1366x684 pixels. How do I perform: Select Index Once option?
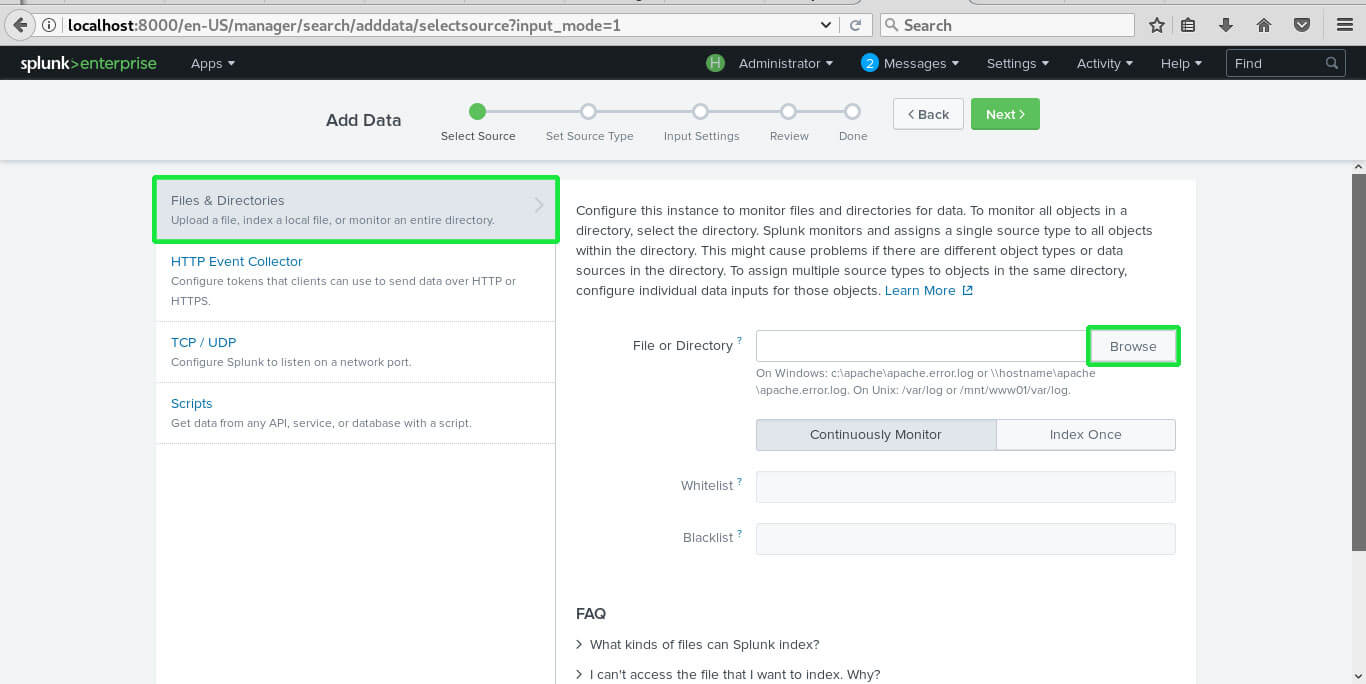1086,435
